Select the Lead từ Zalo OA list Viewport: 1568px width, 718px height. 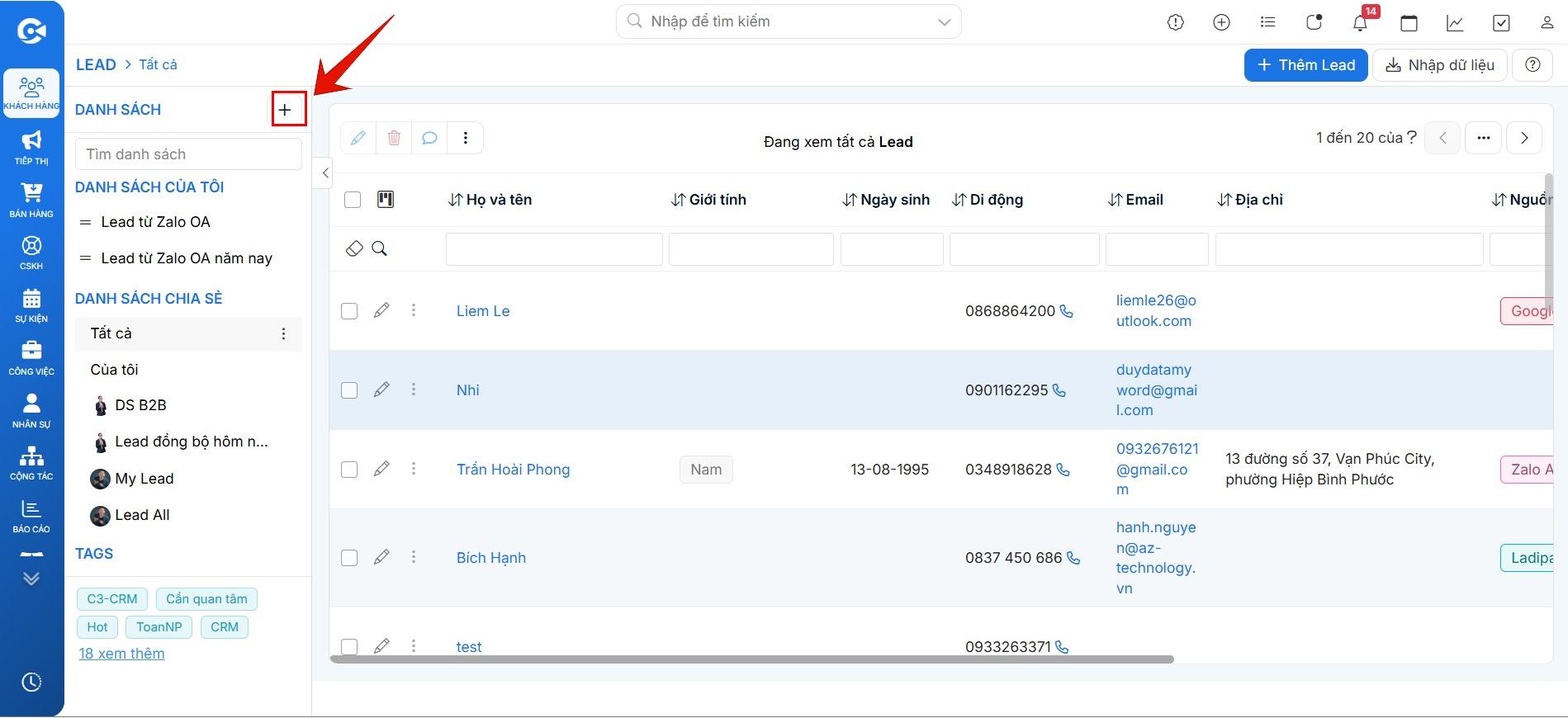click(155, 222)
